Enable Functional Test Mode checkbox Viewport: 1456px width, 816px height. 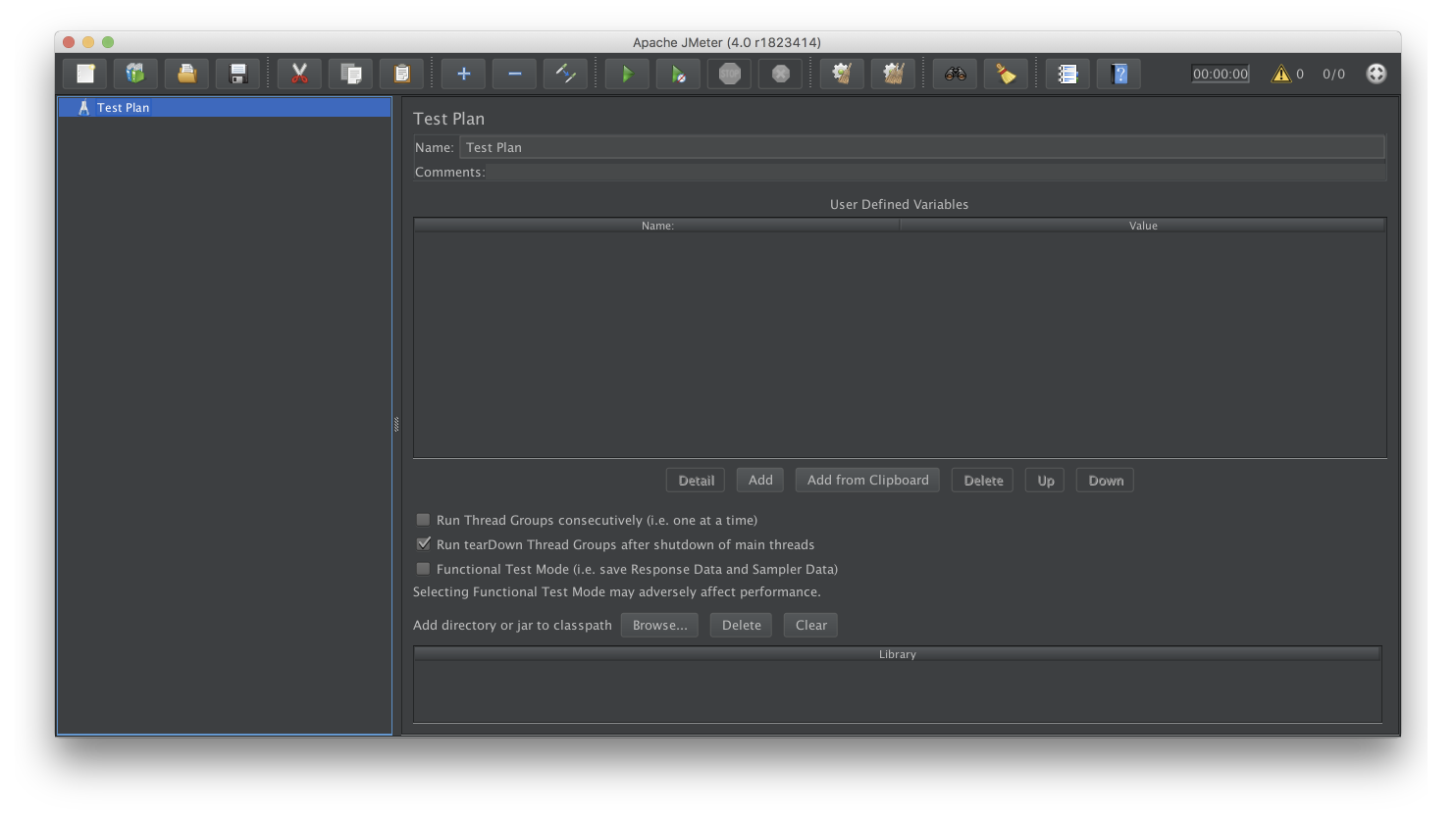coord(423,569)
